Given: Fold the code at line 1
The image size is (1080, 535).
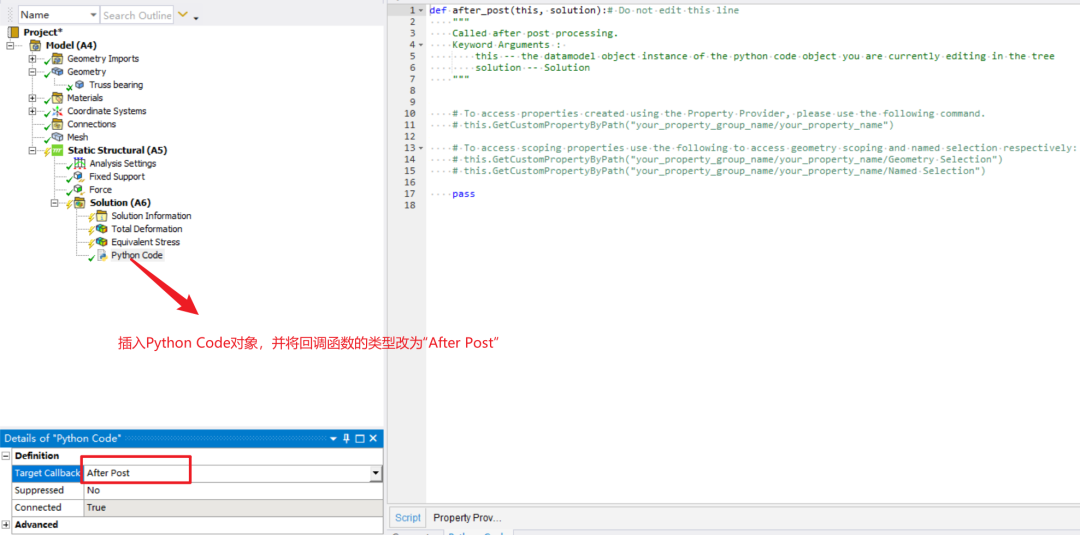Looking at the screenshot, I should [421, 10].
